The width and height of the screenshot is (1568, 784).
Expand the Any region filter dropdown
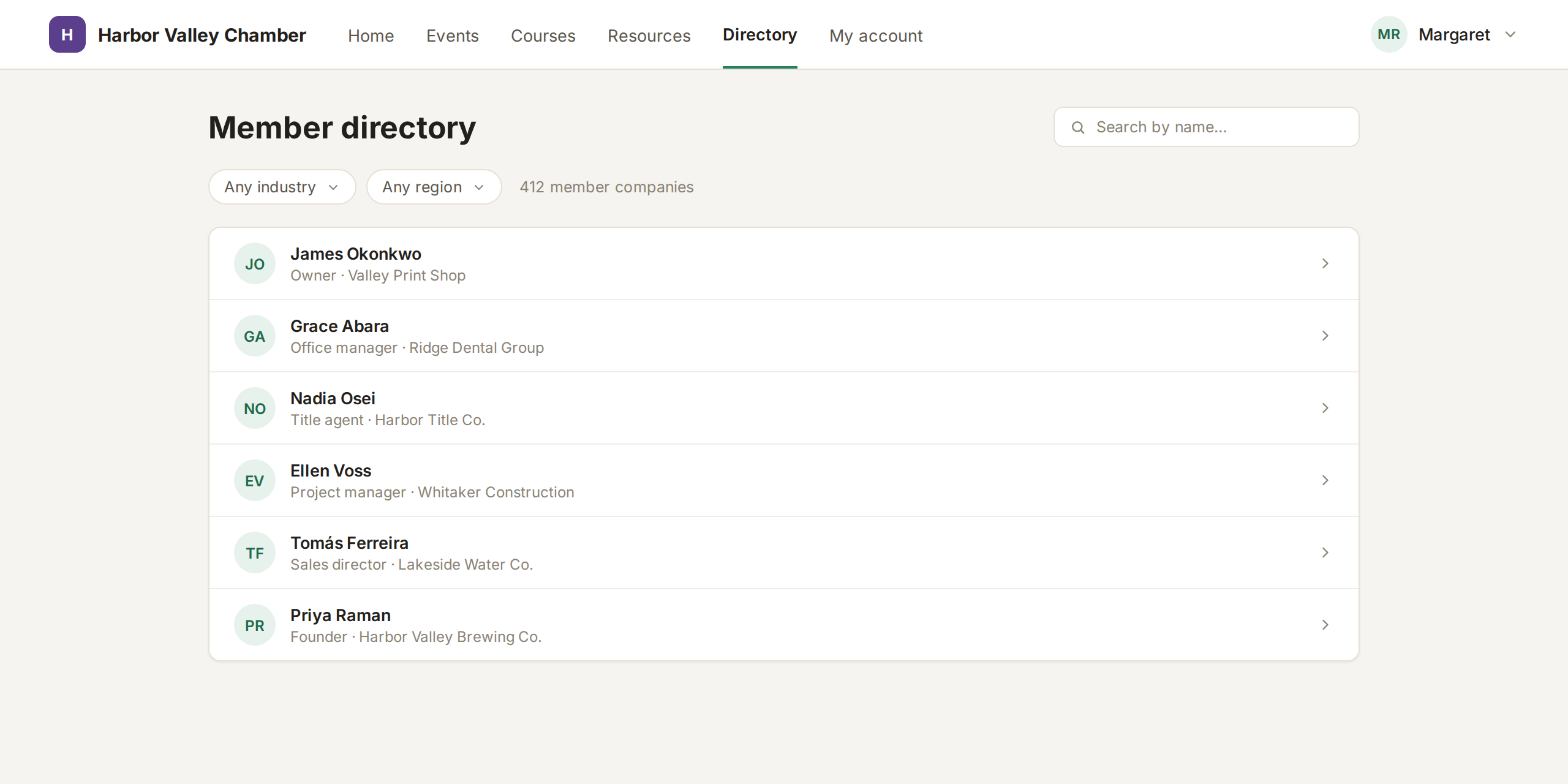pyautogui.click(x=434, y=187)
